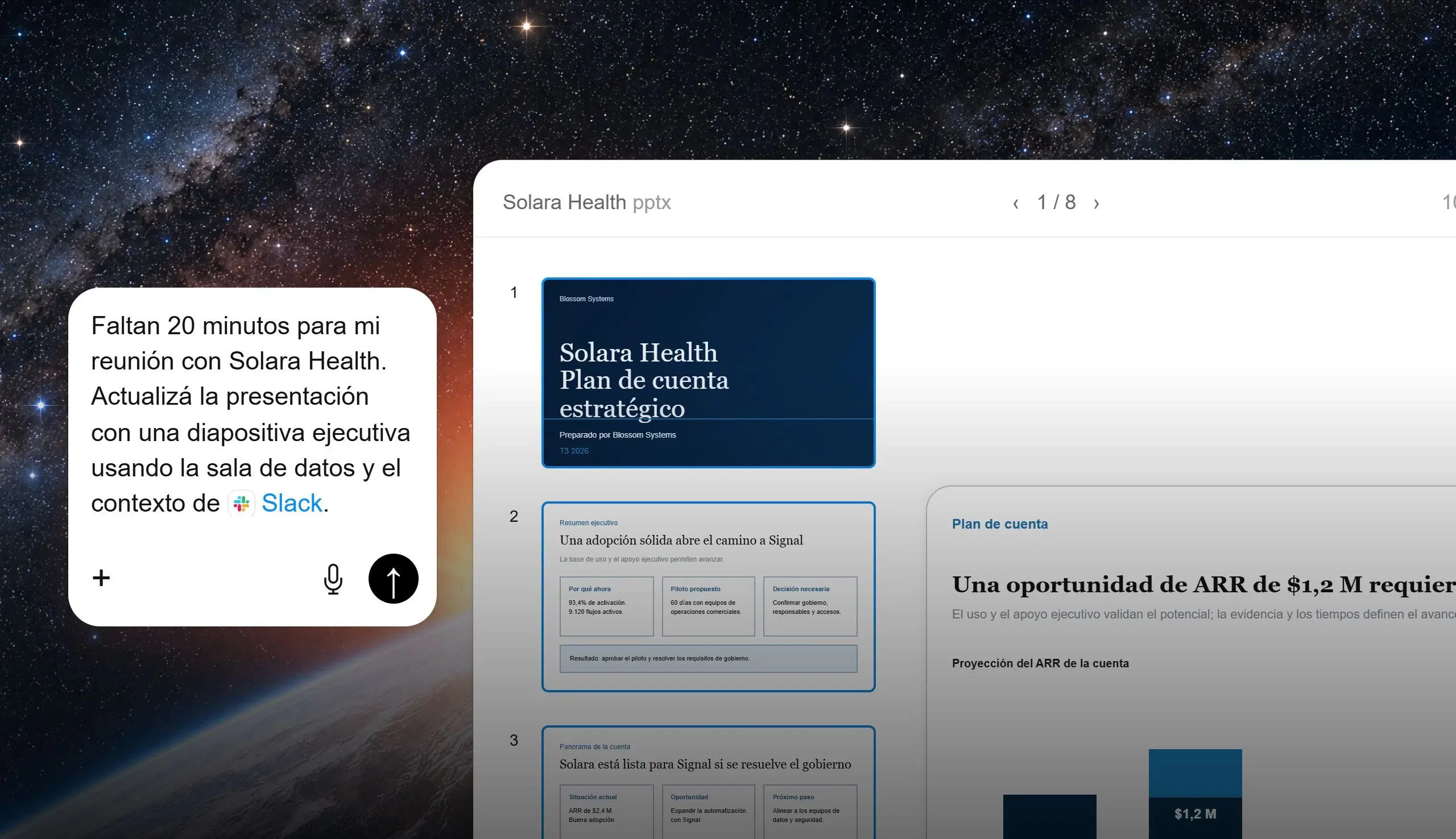1456x839 pixels.
Task: Send the prompt with the black arrow button
Action: pyautogui.click(x=393, y=579)
